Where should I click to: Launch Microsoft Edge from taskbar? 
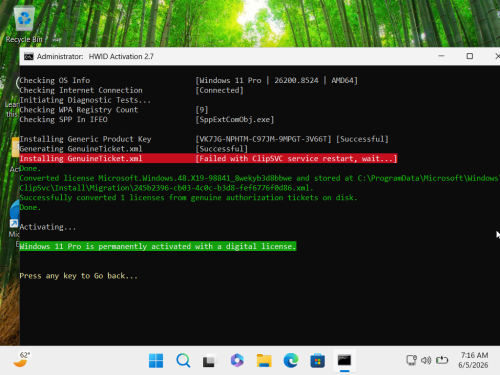point(291,361)
